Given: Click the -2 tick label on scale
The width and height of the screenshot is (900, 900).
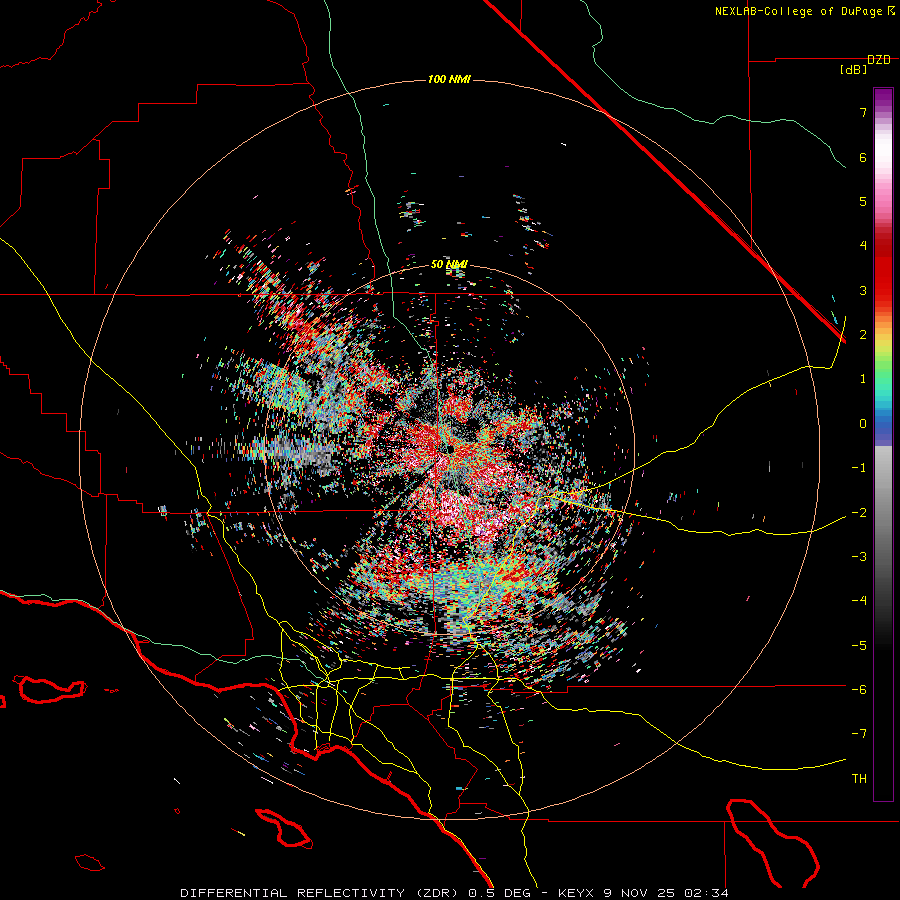Looking at the screenshot, I should point(859,513).
